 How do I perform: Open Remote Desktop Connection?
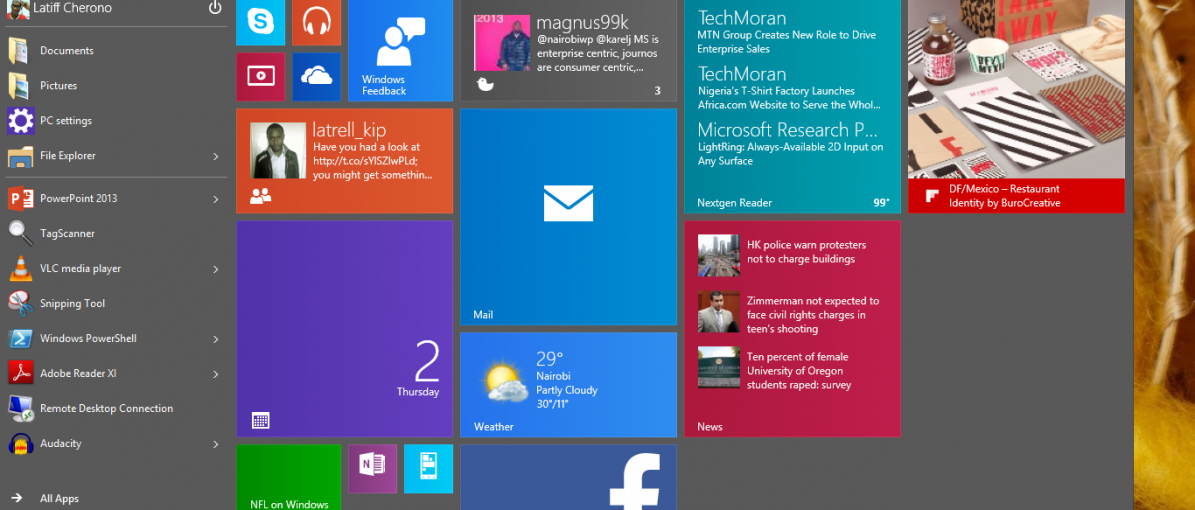click(117, 409)
